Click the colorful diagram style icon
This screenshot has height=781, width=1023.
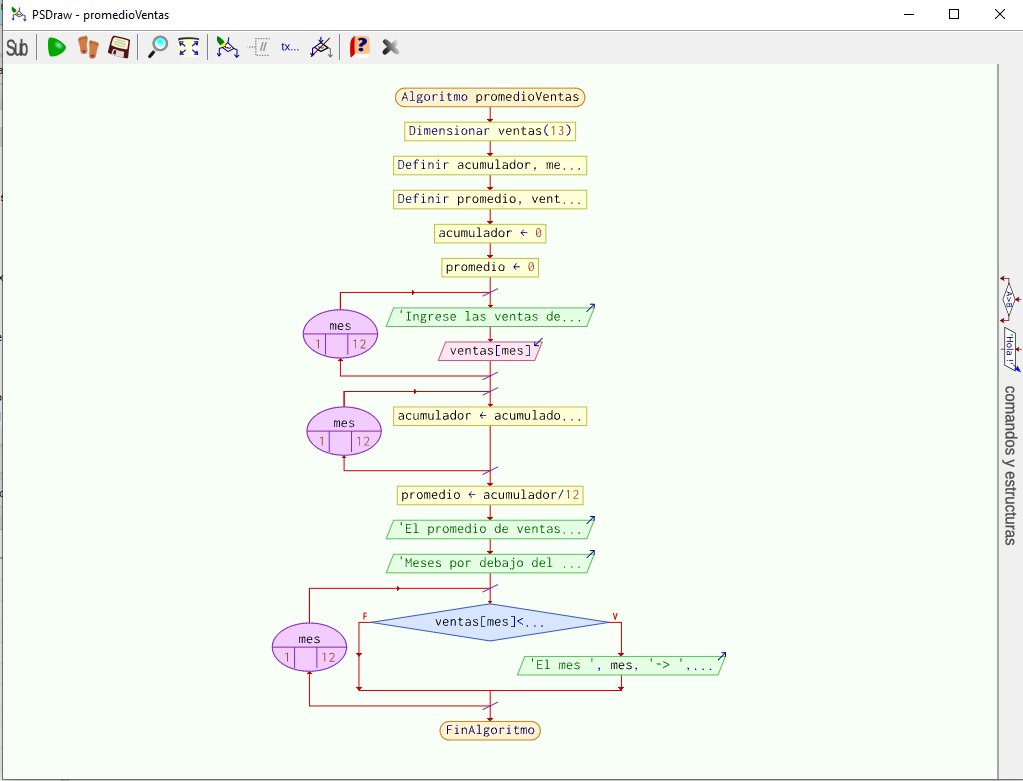[x=228, y=47]
